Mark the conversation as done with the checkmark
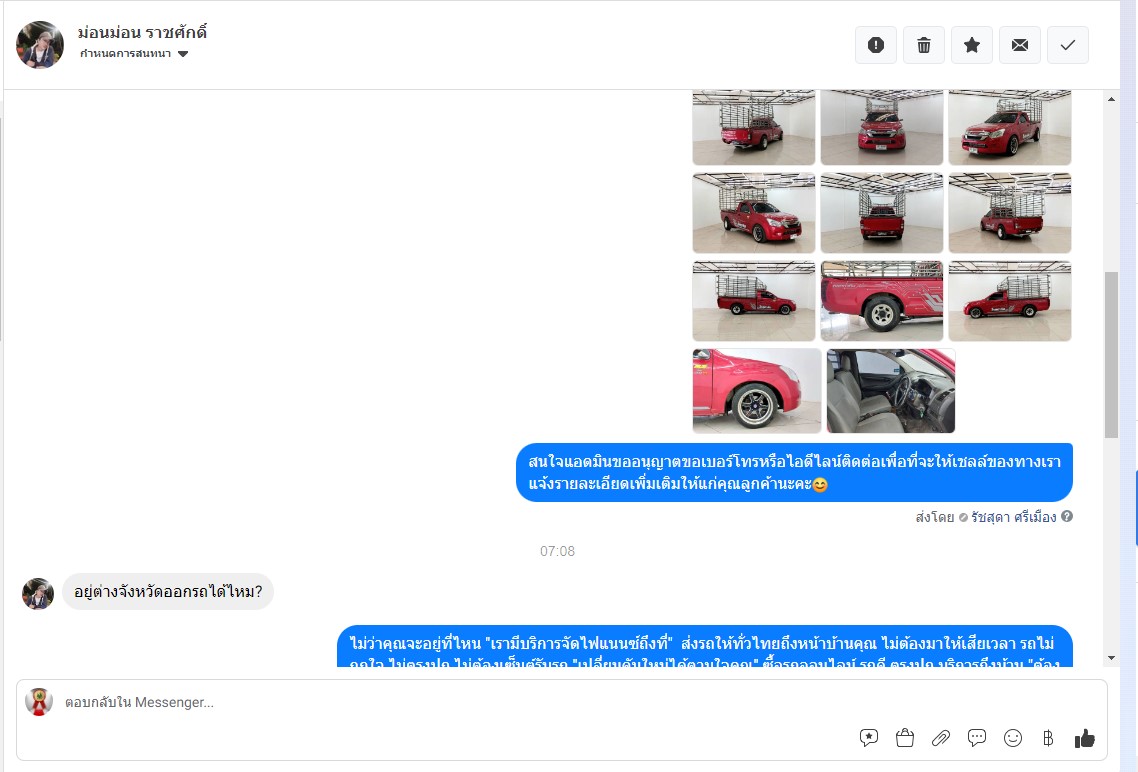This screenshot has width=1138, height=772. tap(1068, 45)
